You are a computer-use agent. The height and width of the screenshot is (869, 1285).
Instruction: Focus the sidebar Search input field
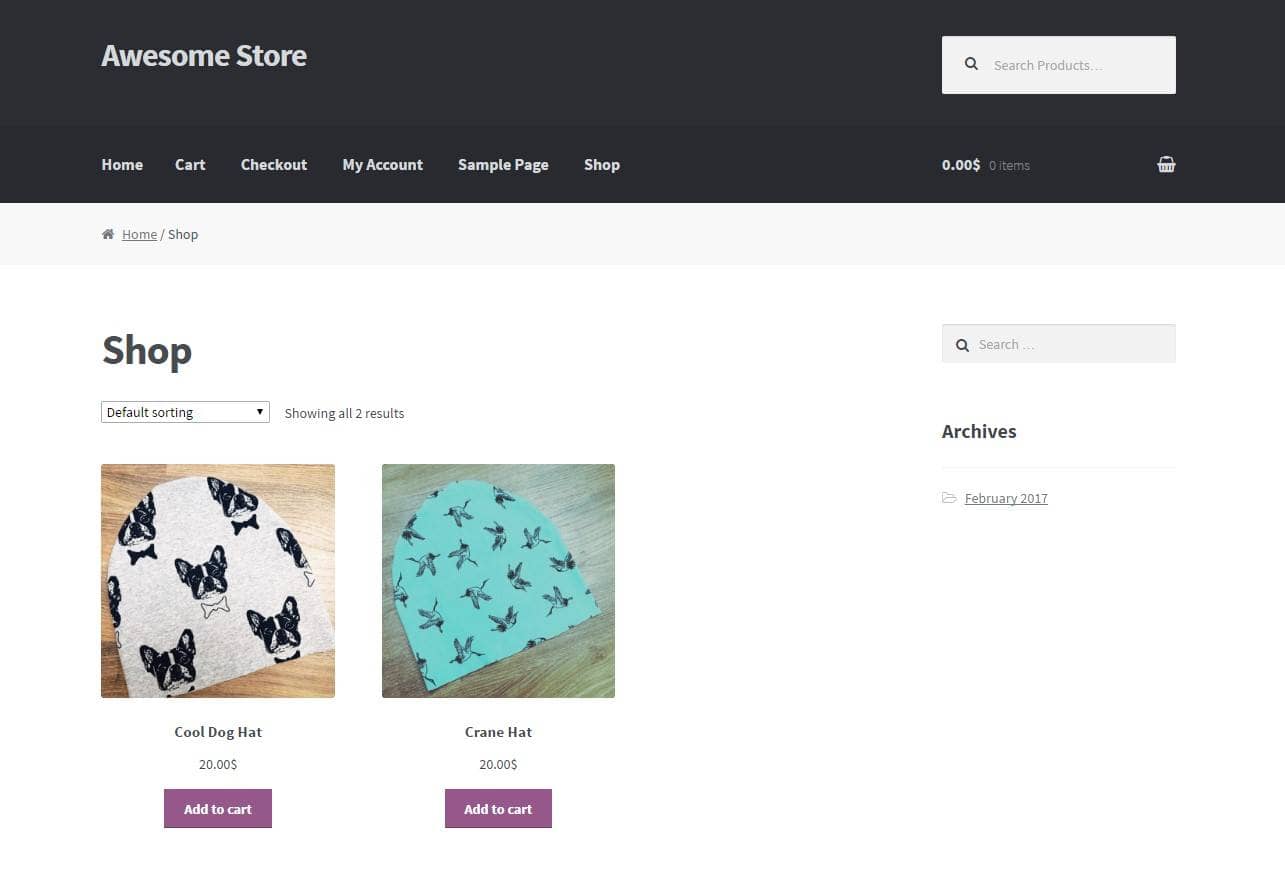(1059, 344)
